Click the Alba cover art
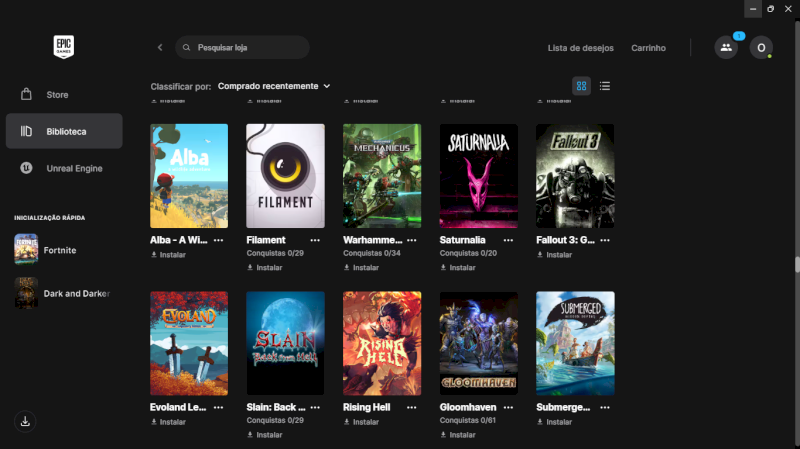800x449 pixels. pyautogui.click(x=189, y=176)
